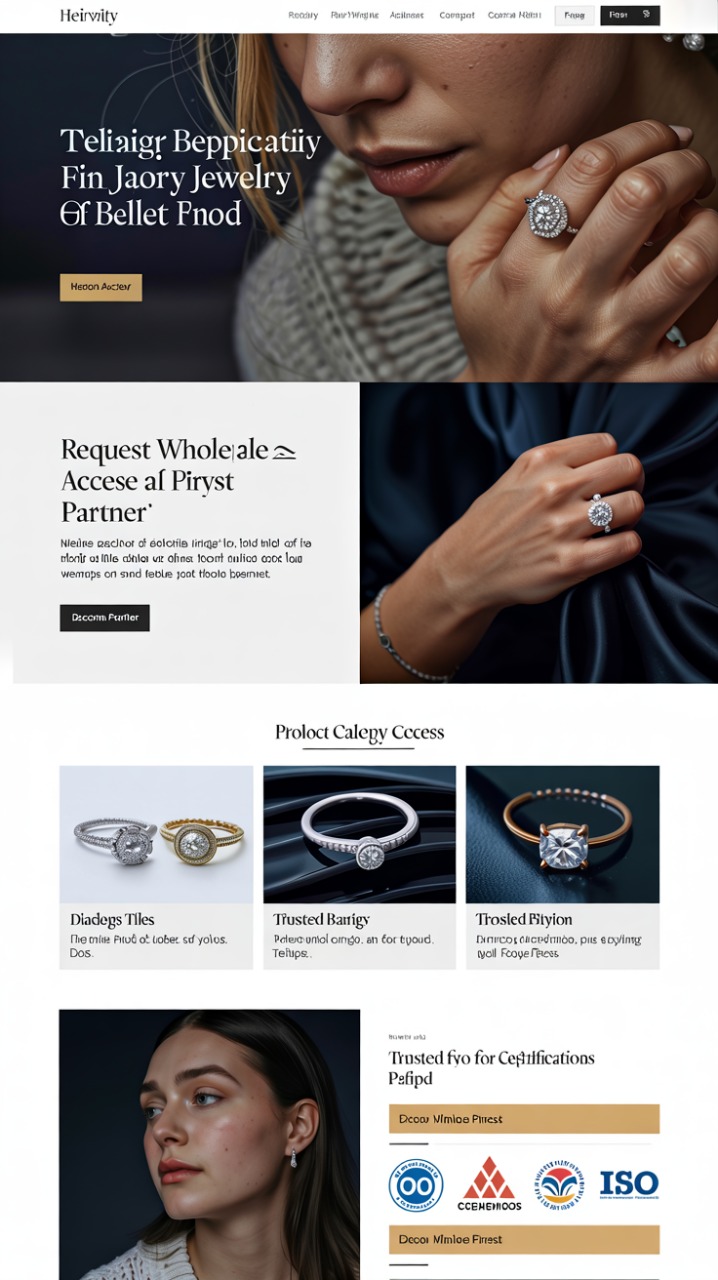Click the outlined light button in the header

point(574,15)
